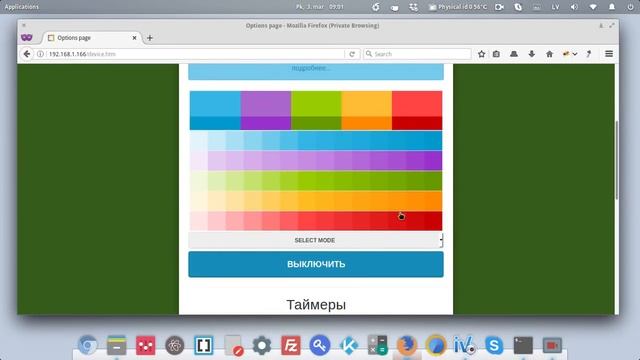
Task: Launch Skype from the dock
Action: [x=494, y=345]
